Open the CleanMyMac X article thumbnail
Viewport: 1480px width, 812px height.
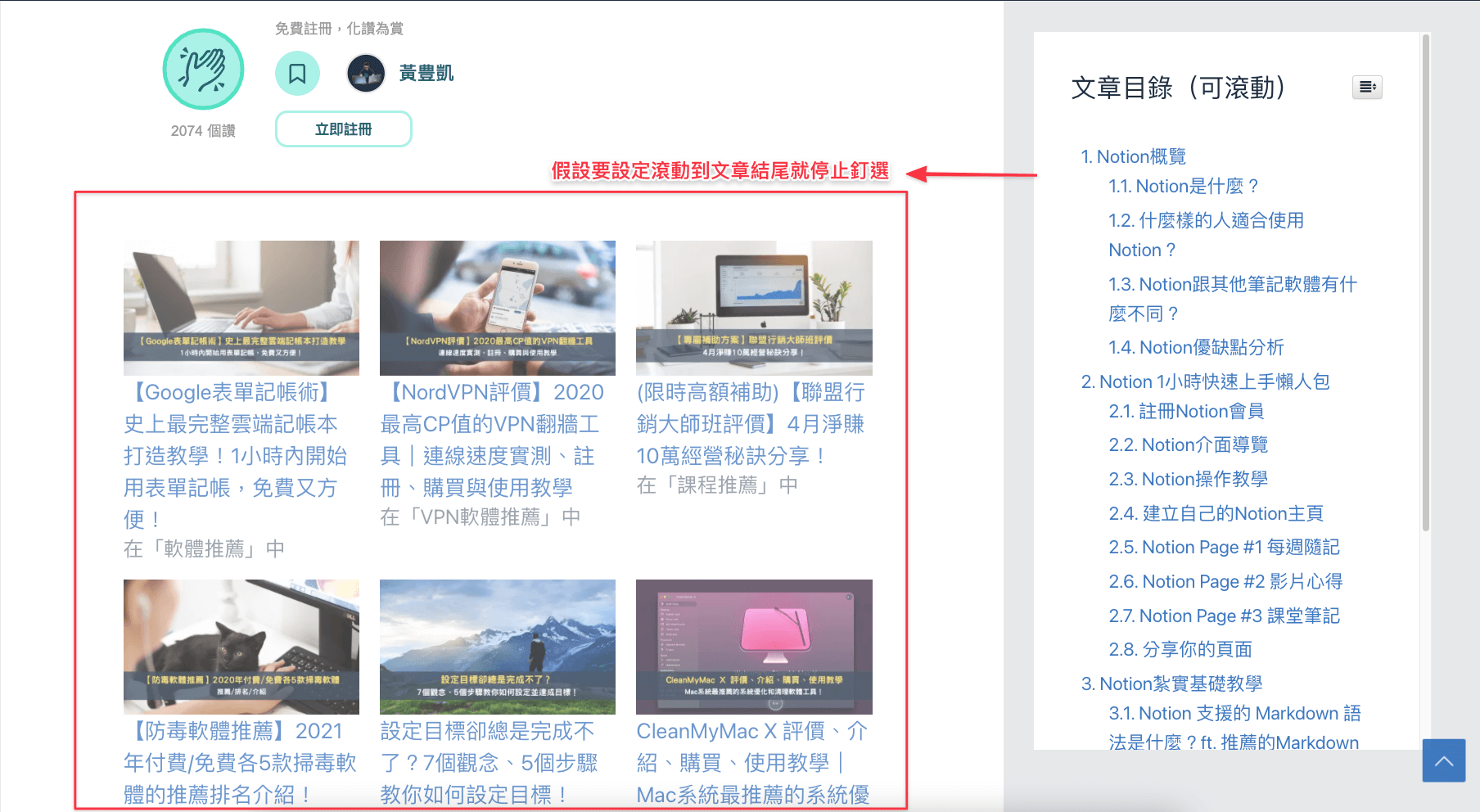[754, 647]
